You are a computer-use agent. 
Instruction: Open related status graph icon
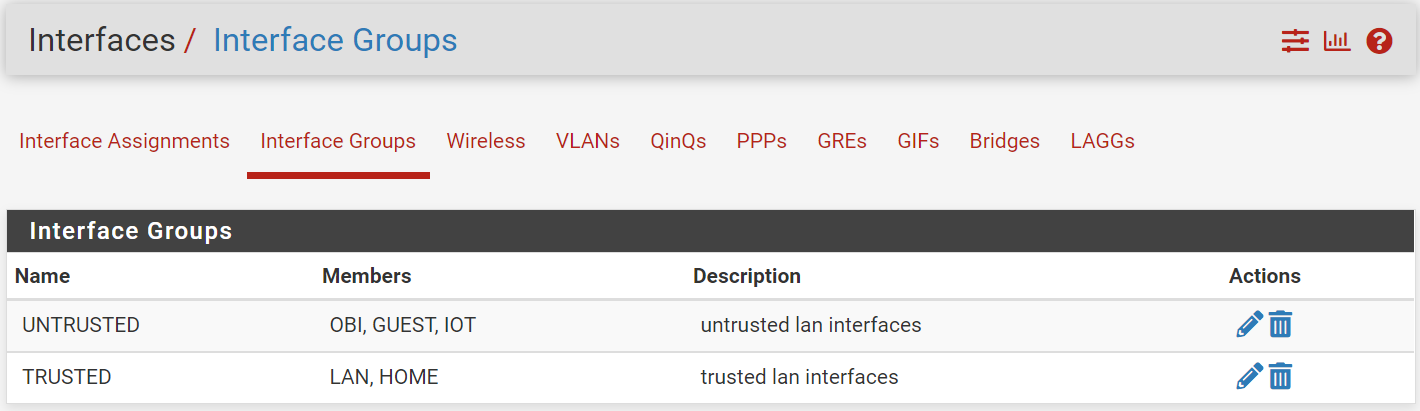(x=1337, y=41)
